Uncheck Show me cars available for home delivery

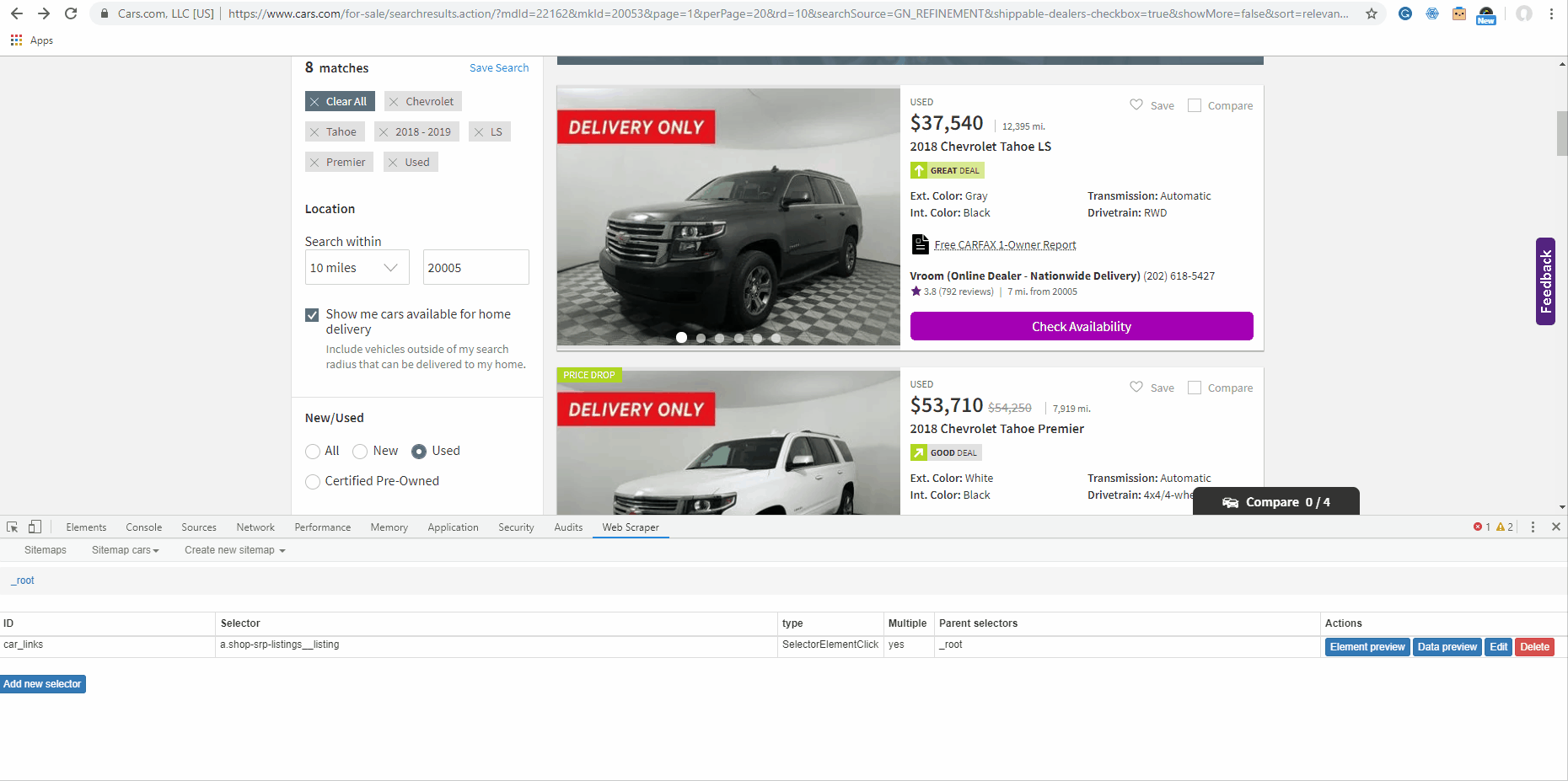tap(312, 315)
